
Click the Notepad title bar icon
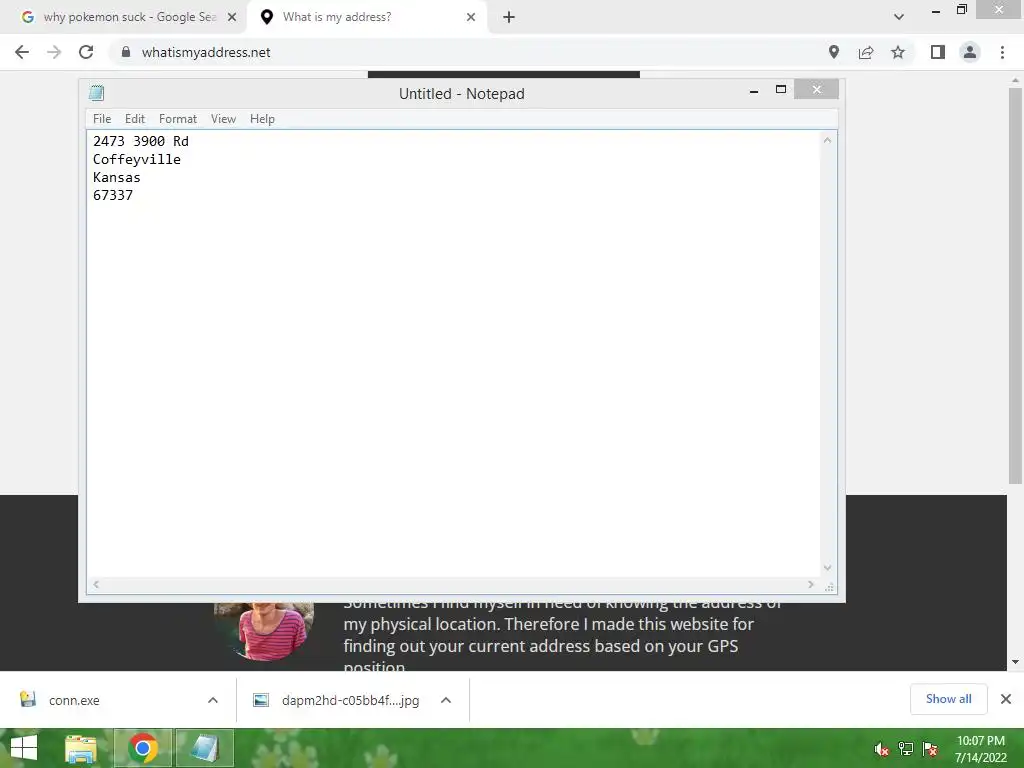97,93
